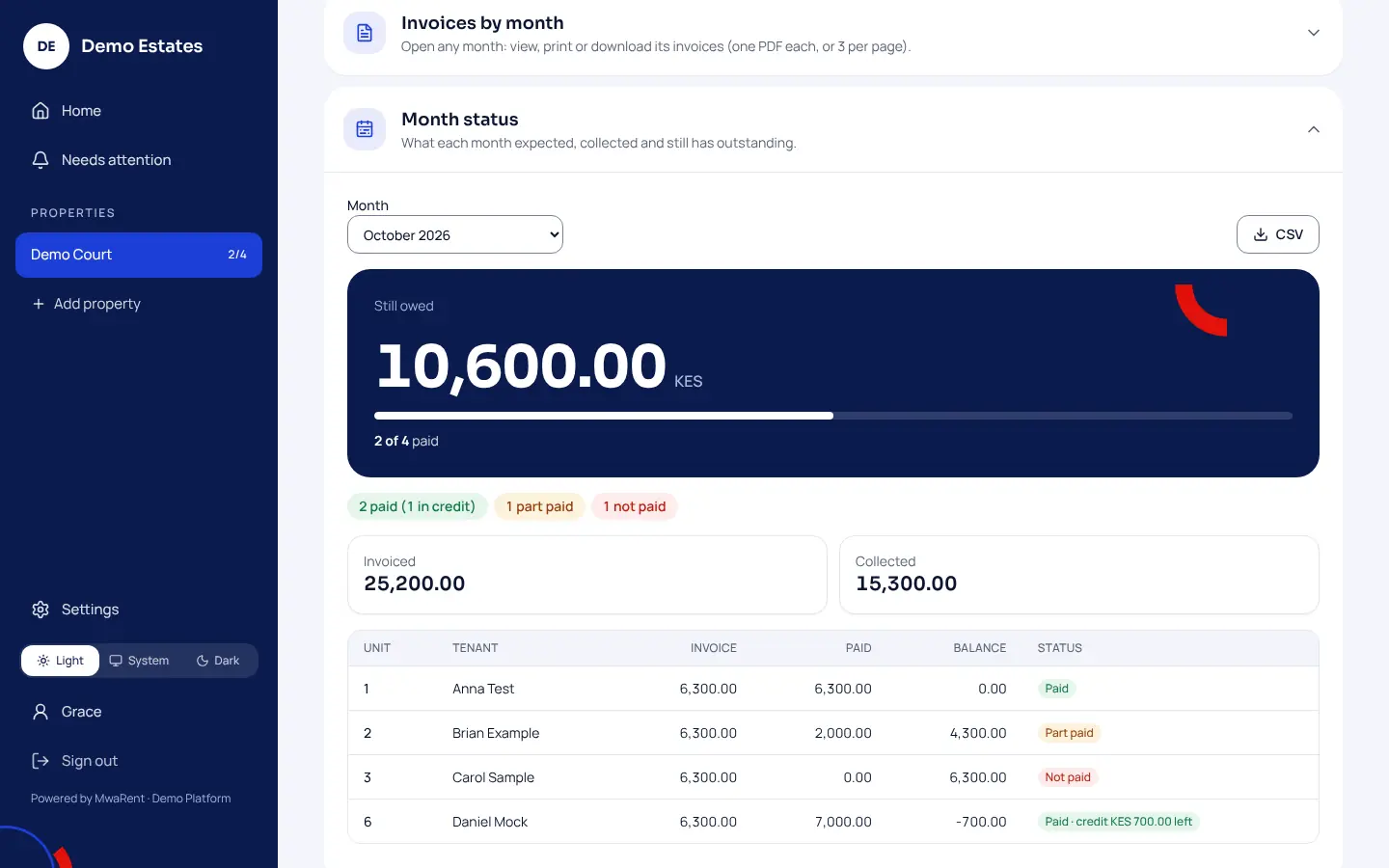Click the 2 of 4 paid progress bar

[x=833, y=416]
